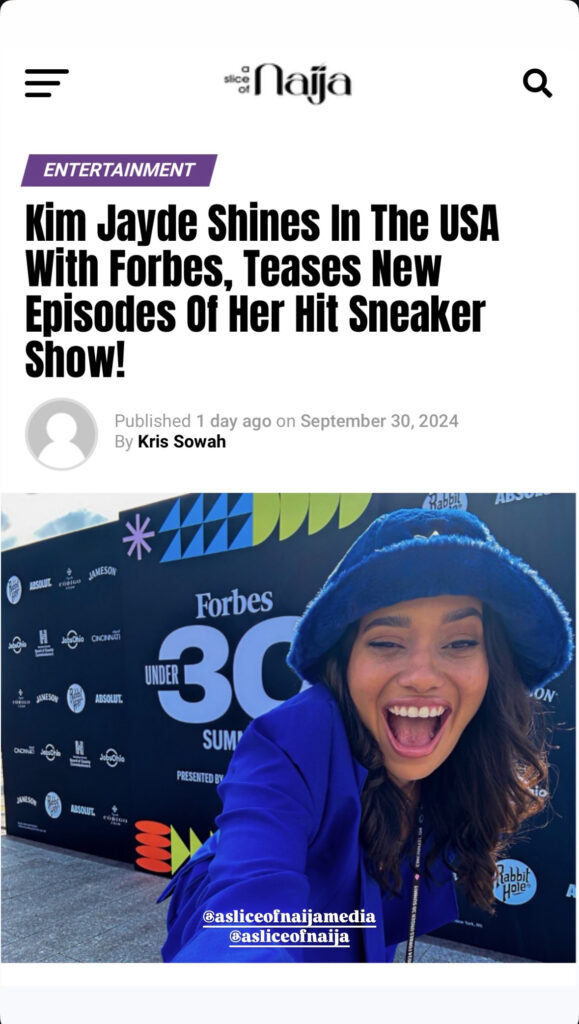Screen dimensions: 579x1024
Task: Click the 'Published' label under the headline
Action: (x=152, y=421)
